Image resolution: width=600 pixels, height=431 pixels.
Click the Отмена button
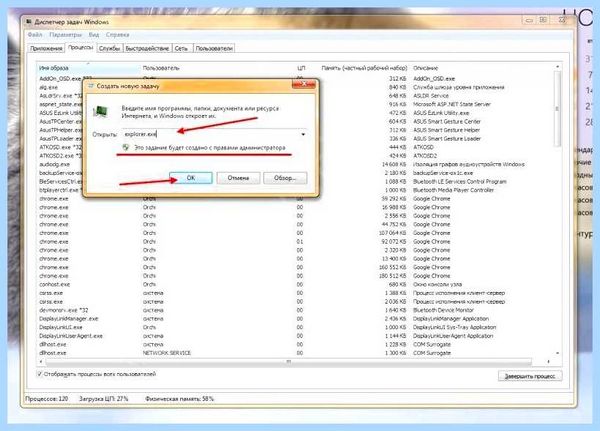(x=238, y=178)
